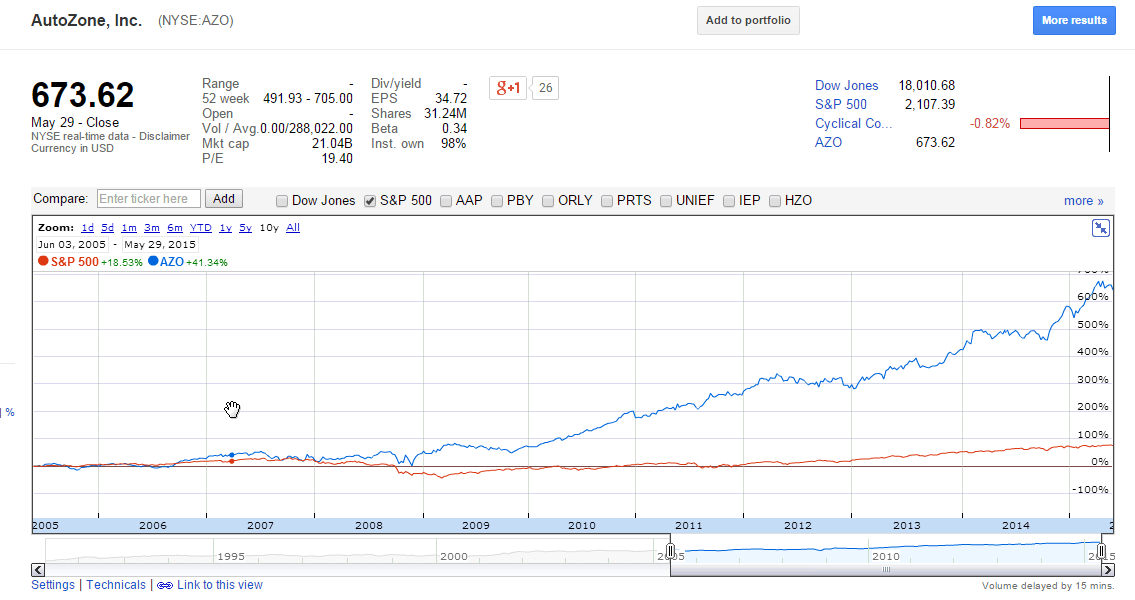Click the -0.82% sector change value
Screen dimensions: 1135x600
click(990, 124)
